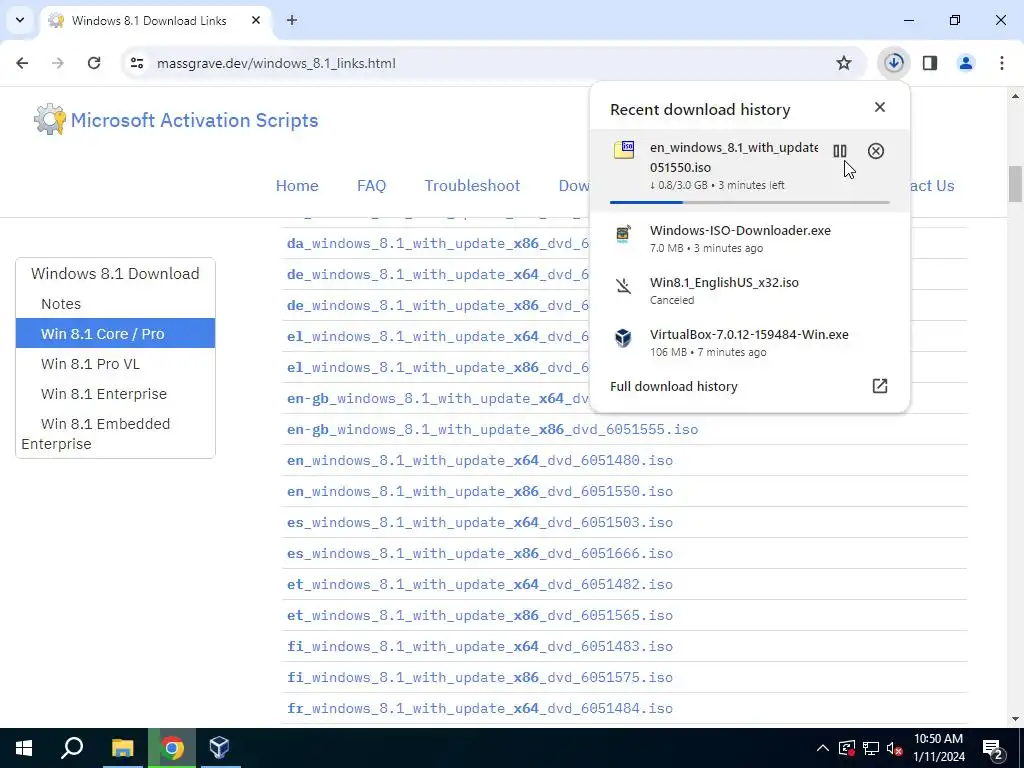Screen dimensions: 1024x768
Task: Close the Recent download history popup
Action: point(880,107)
